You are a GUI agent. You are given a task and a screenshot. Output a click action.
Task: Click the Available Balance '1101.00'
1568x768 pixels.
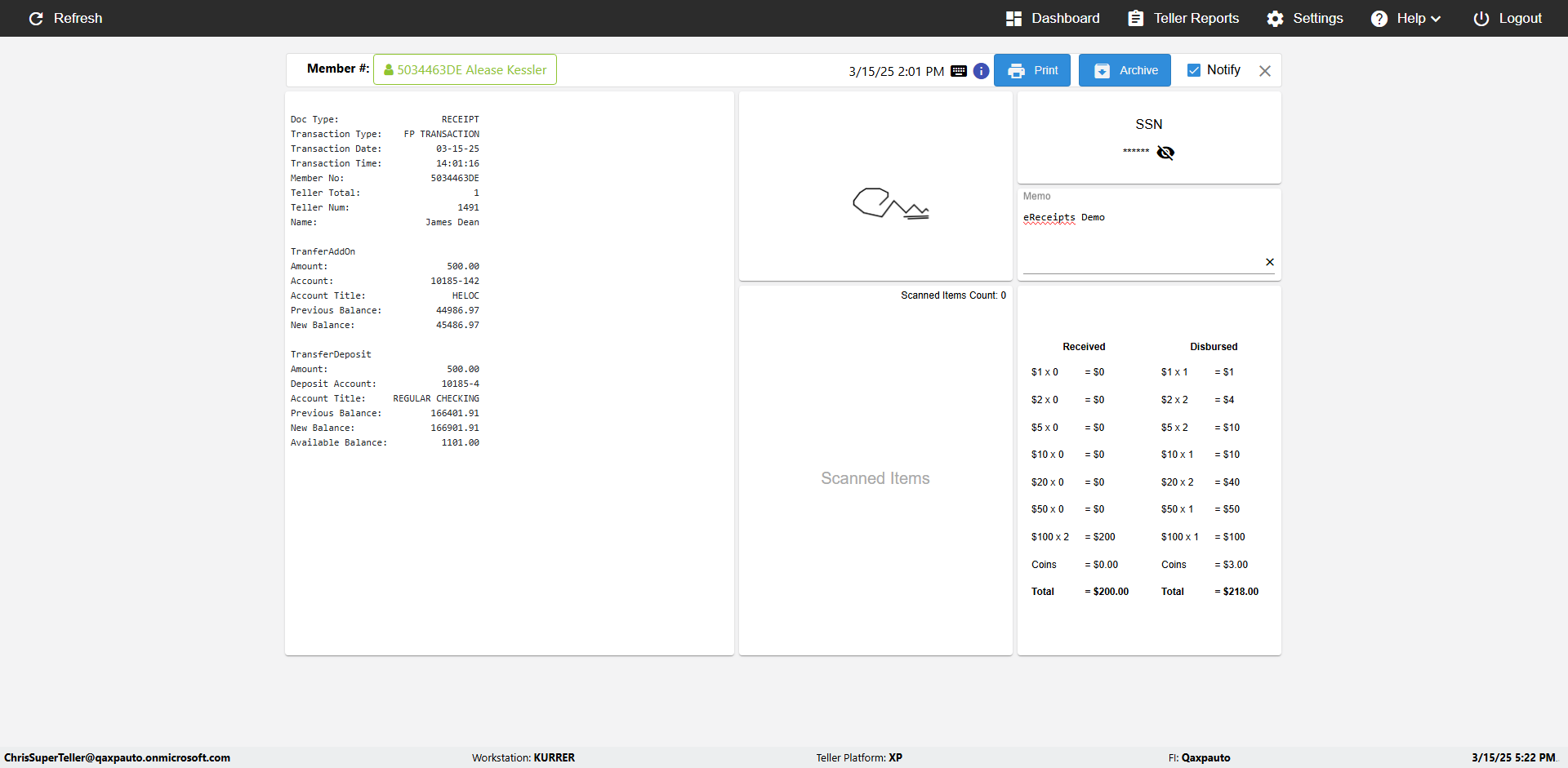coord(461,442)
